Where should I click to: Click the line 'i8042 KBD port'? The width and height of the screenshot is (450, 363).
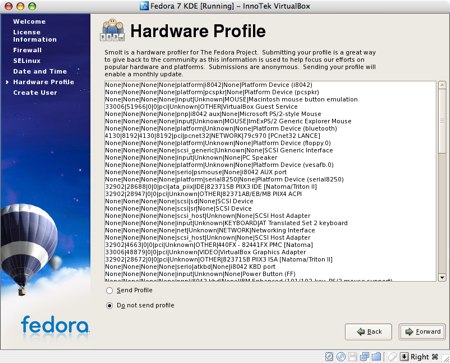pyautogui.click(x=190, y=267)
